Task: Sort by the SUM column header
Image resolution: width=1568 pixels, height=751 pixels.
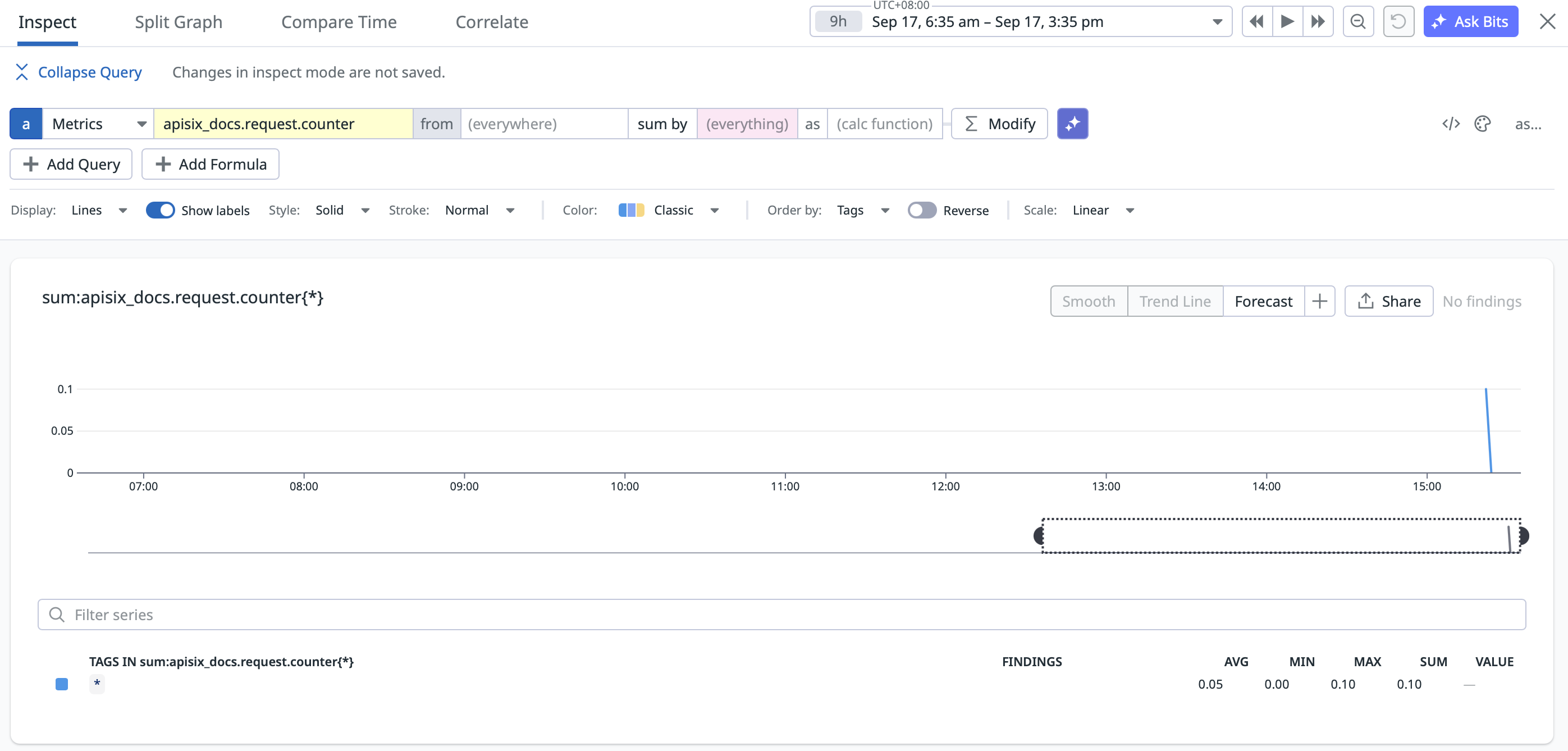Action: (x=1433, y=661)
